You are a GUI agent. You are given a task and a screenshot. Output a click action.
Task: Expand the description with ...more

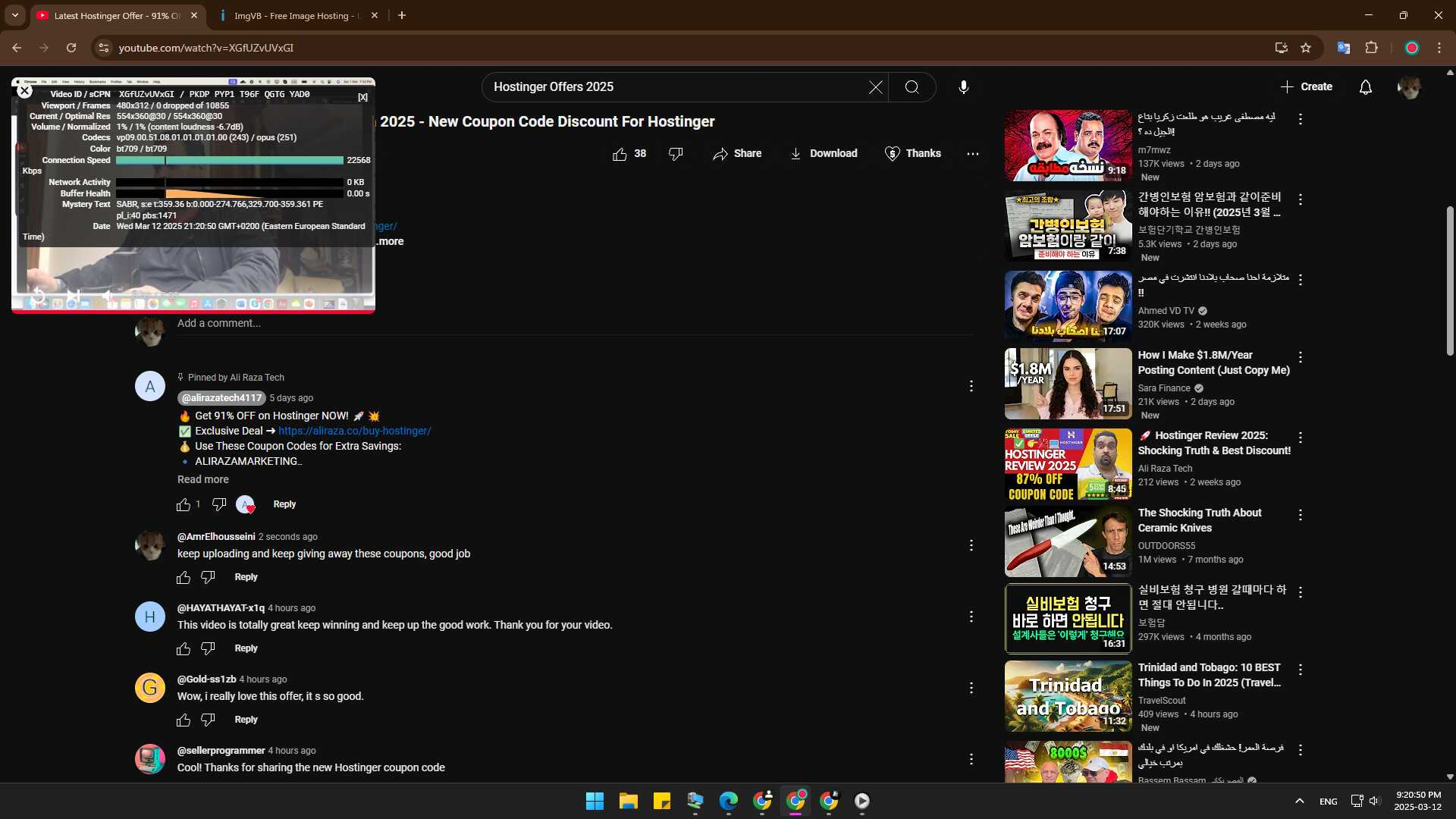coord(391,241)
